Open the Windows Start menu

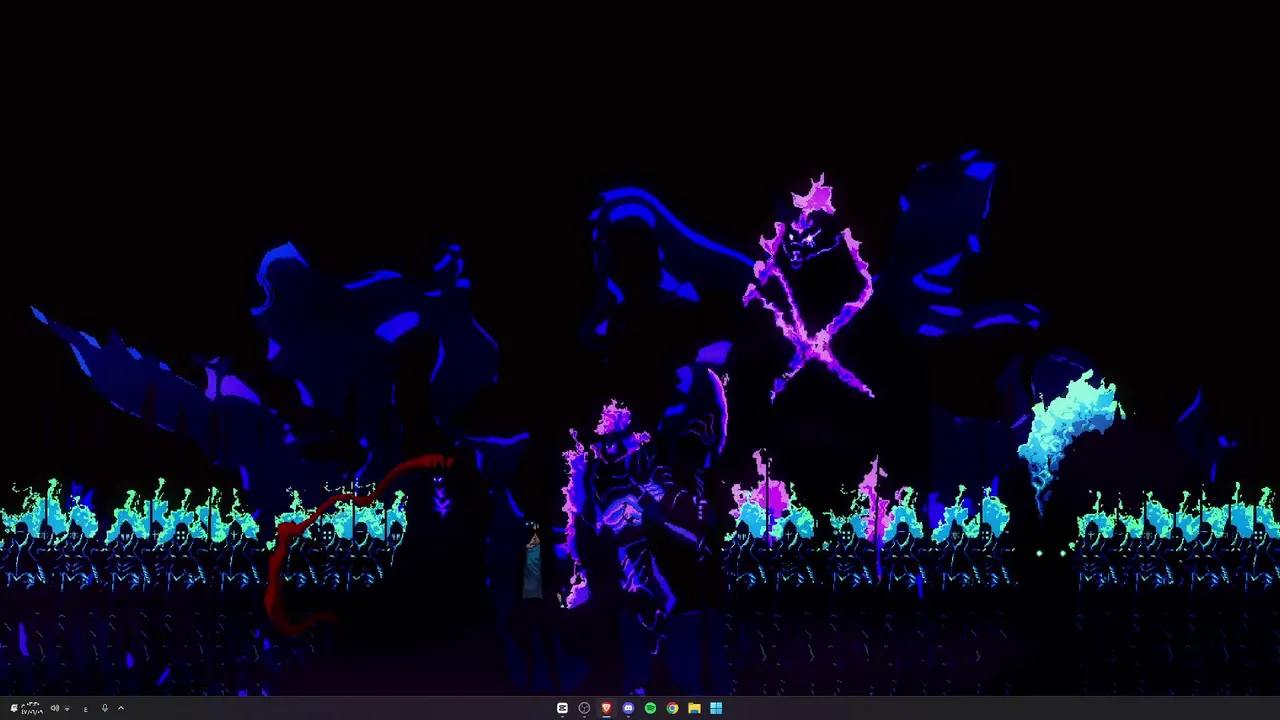point(716,708)
